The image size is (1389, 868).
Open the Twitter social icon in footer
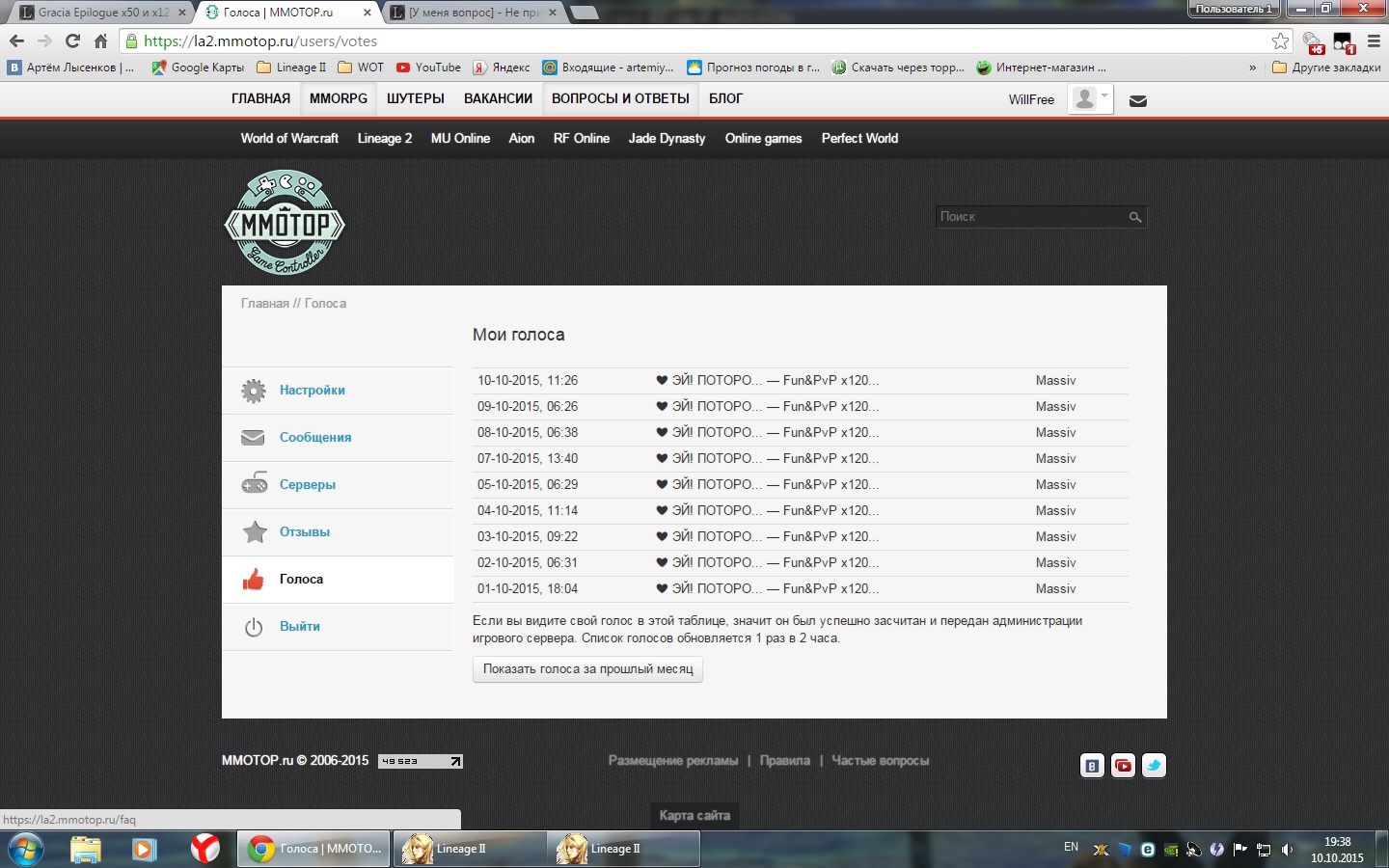[1154, 766]
